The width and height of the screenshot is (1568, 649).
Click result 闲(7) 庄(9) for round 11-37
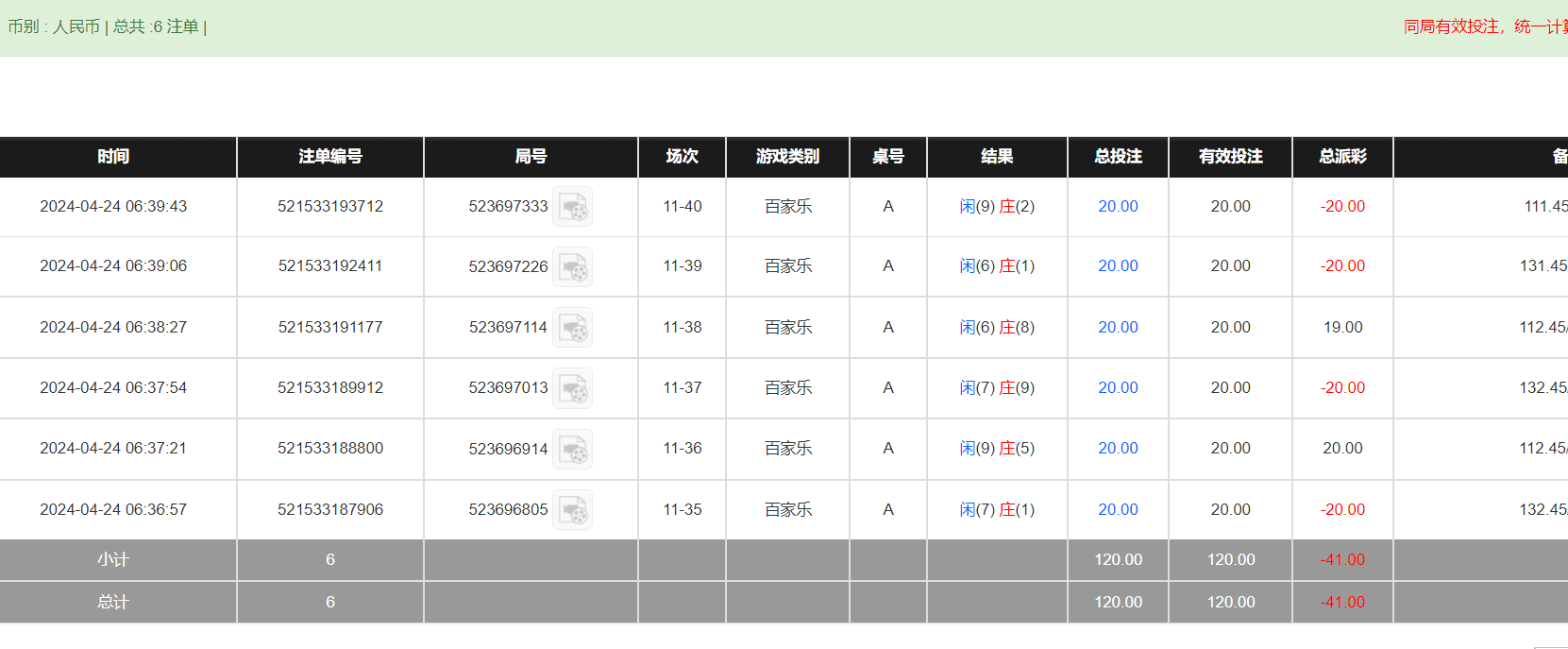click(x=997, y=388)
